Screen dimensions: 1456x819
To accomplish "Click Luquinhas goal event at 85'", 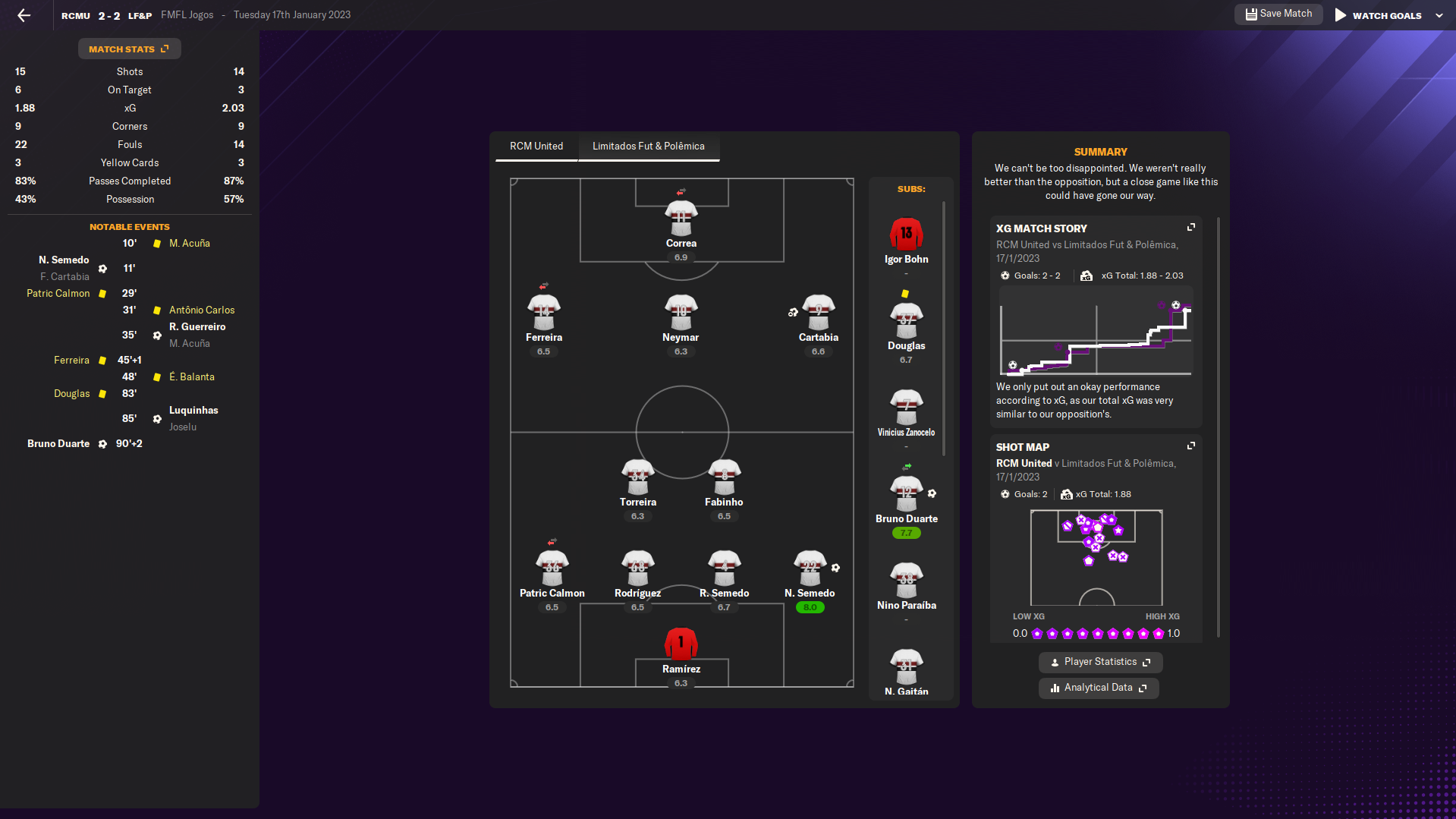I will pos(193,411).
